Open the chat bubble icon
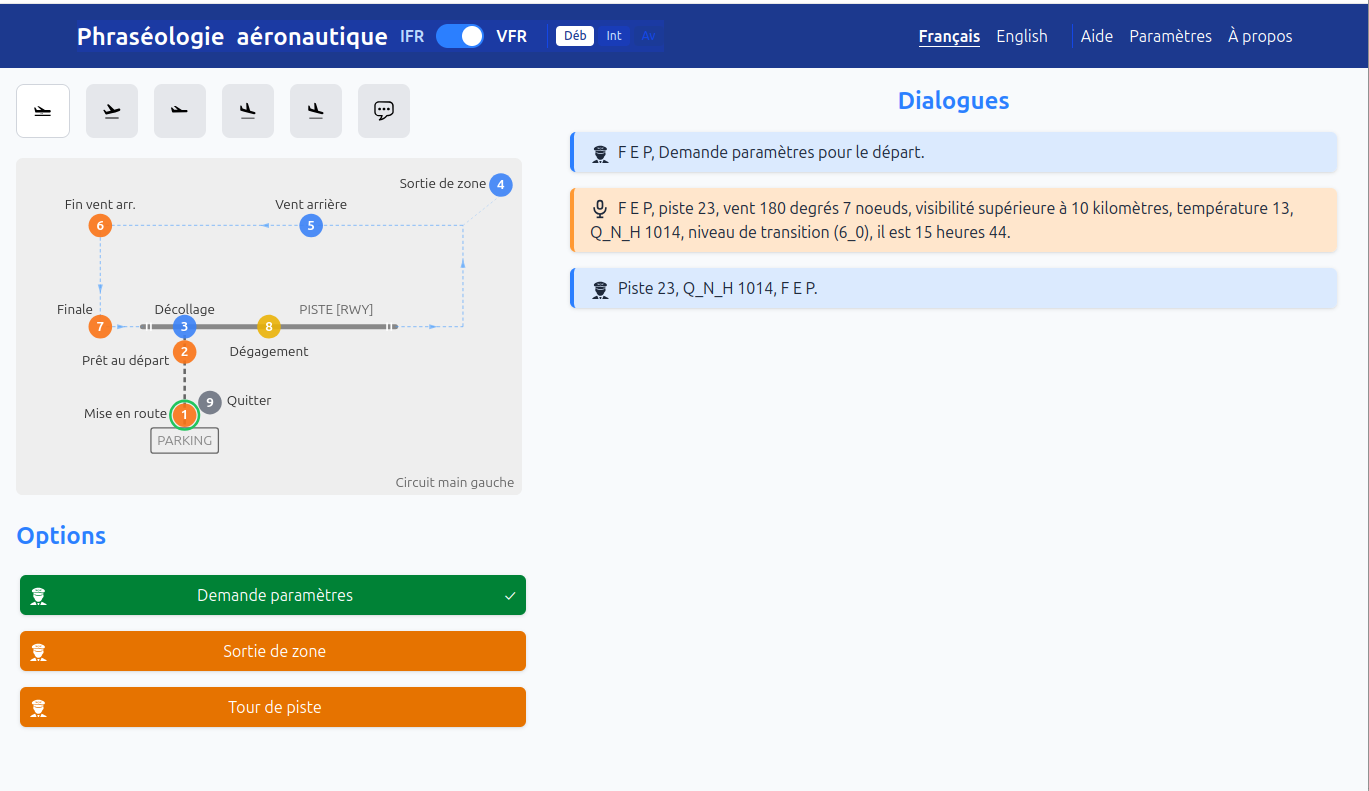The image size is (1369, 791). click(x=384, y=111)
